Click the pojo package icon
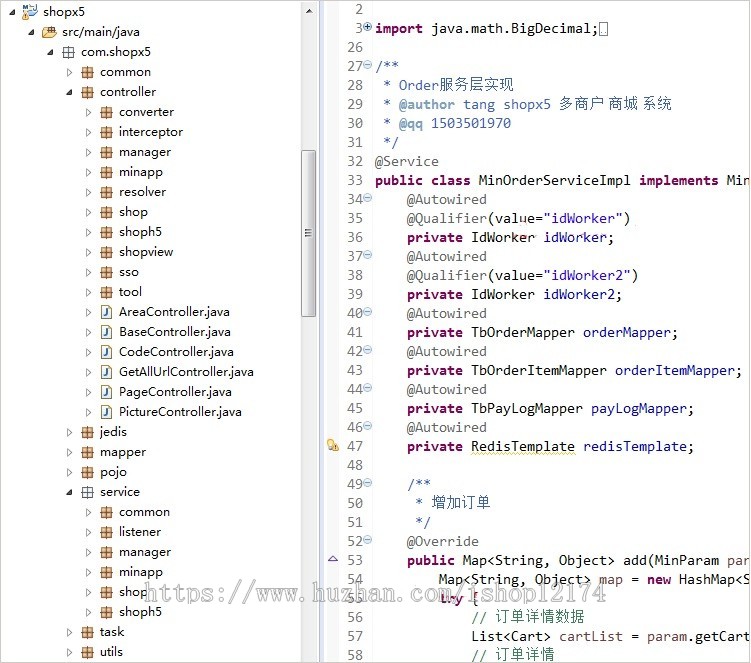The width and height of the screenshot is (751, 663). pos(87,472)
